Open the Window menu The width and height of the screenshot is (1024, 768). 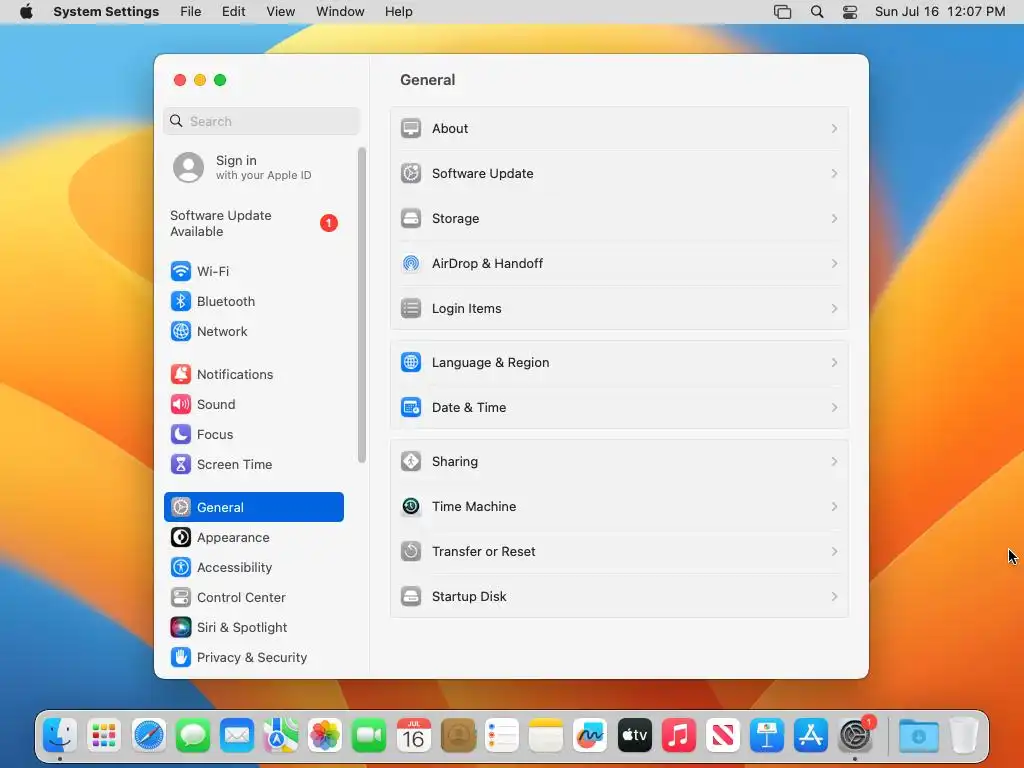coord(340,12)
